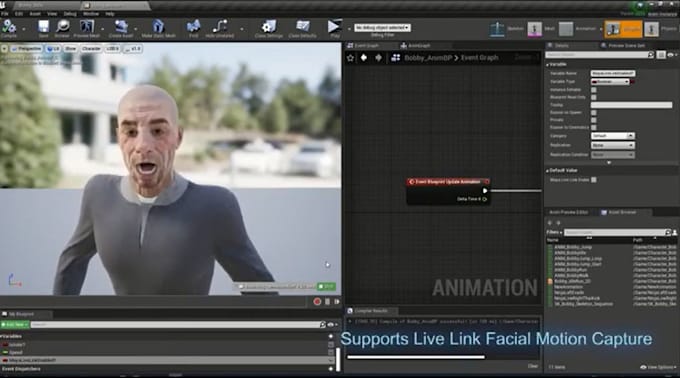
Task: Click the Character viewport button
Action: [91, 49]
